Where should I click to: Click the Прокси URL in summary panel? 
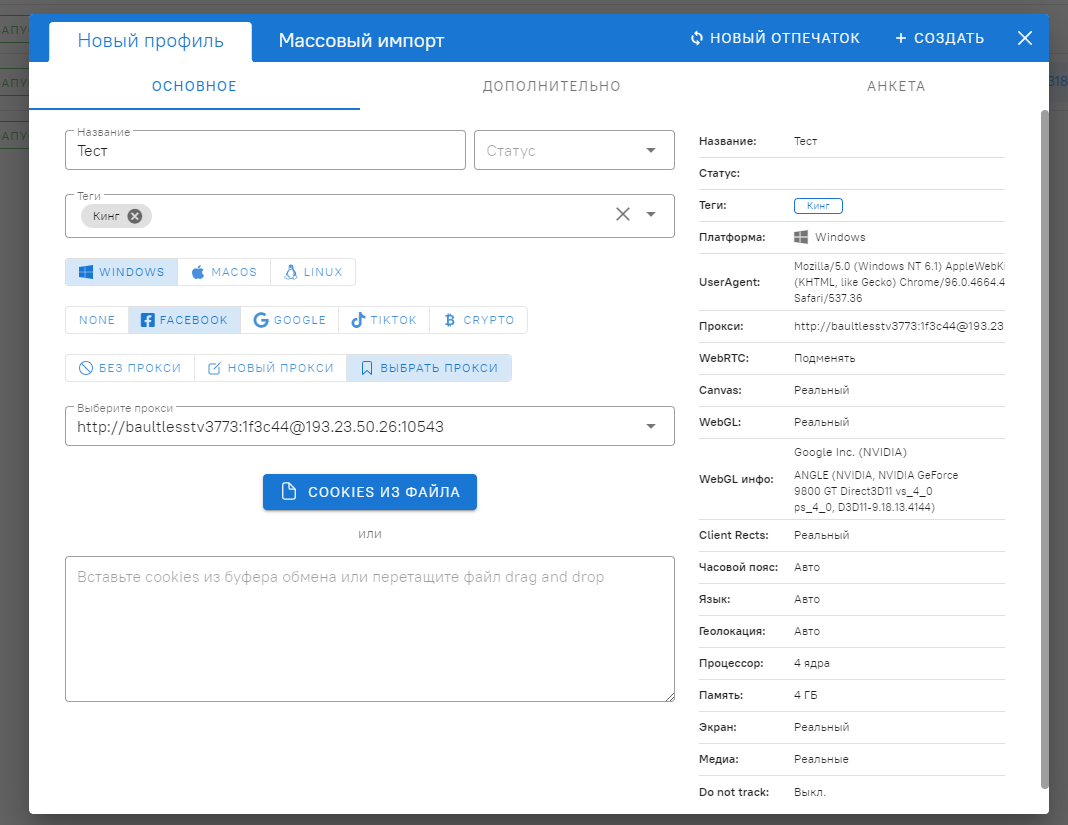pos(899,326)
